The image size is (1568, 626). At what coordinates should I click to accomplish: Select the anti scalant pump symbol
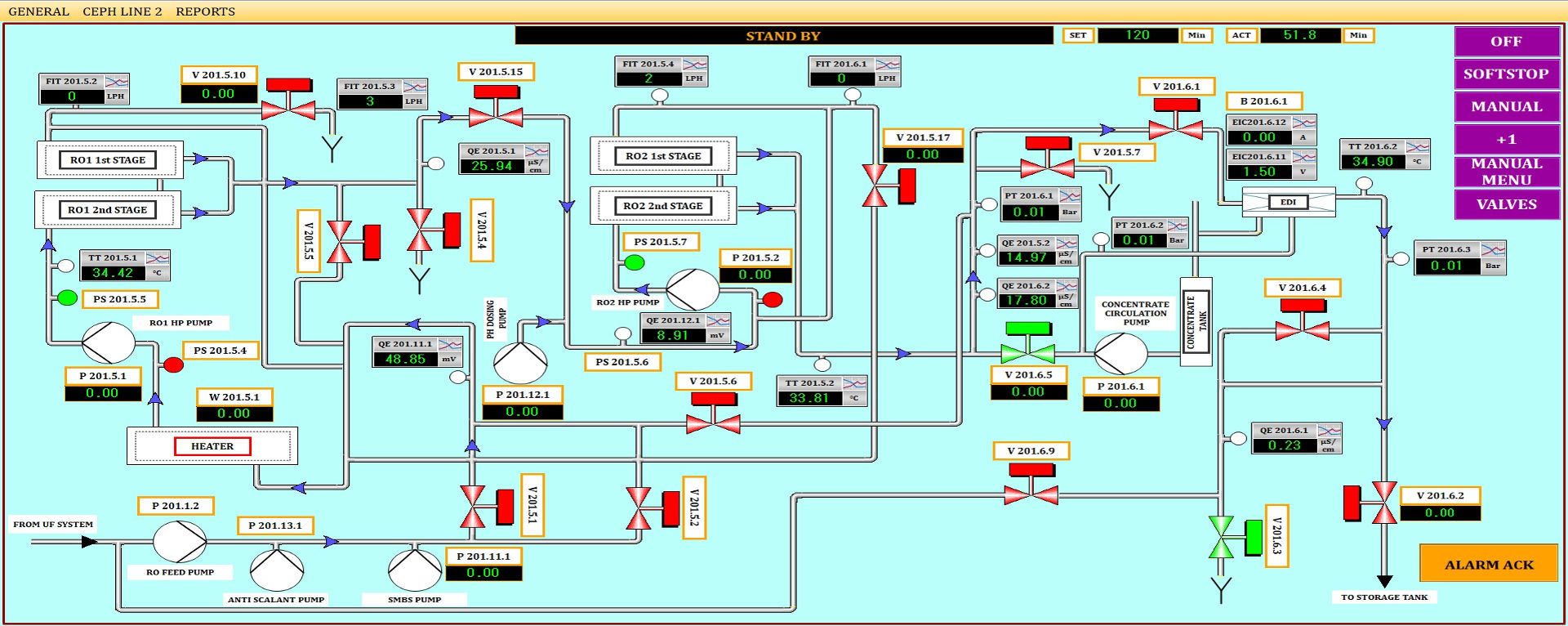tap(276, 570)
